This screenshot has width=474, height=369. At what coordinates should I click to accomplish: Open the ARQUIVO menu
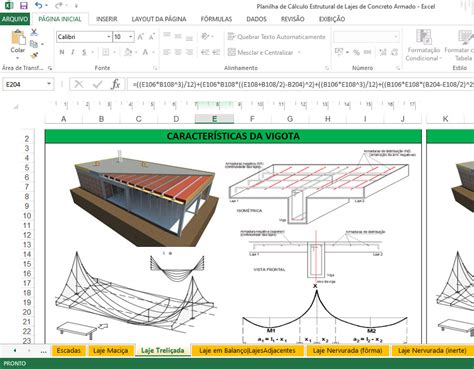pos(15,19)
